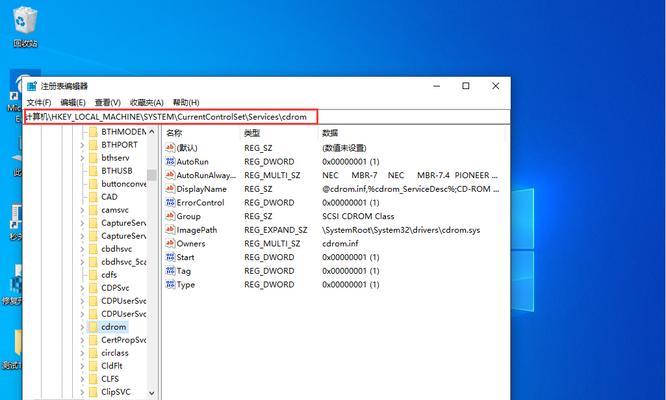Open the 查看(V) menu
Screen dimensions: 666x400
pos(107,103)
